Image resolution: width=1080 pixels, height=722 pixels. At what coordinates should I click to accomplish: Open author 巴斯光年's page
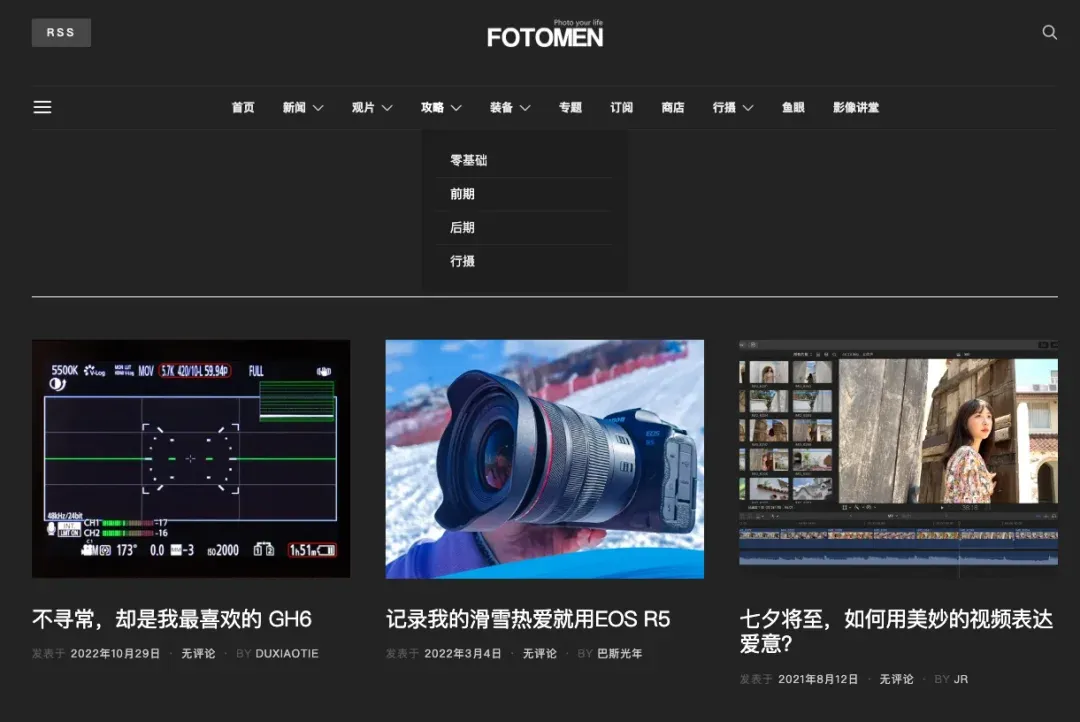tap(620, 654)
